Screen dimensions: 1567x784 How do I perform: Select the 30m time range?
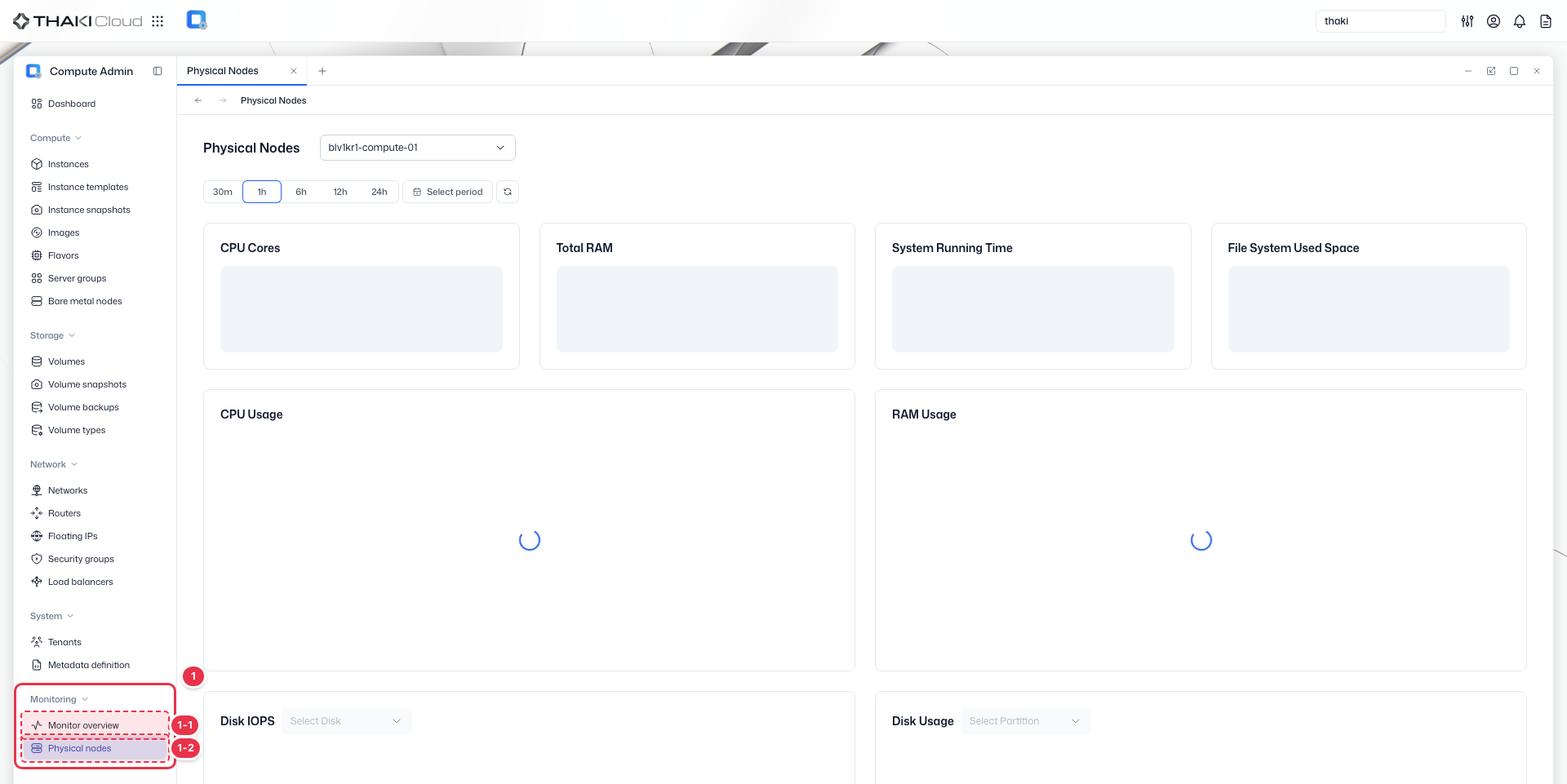[x=223, y=192]
